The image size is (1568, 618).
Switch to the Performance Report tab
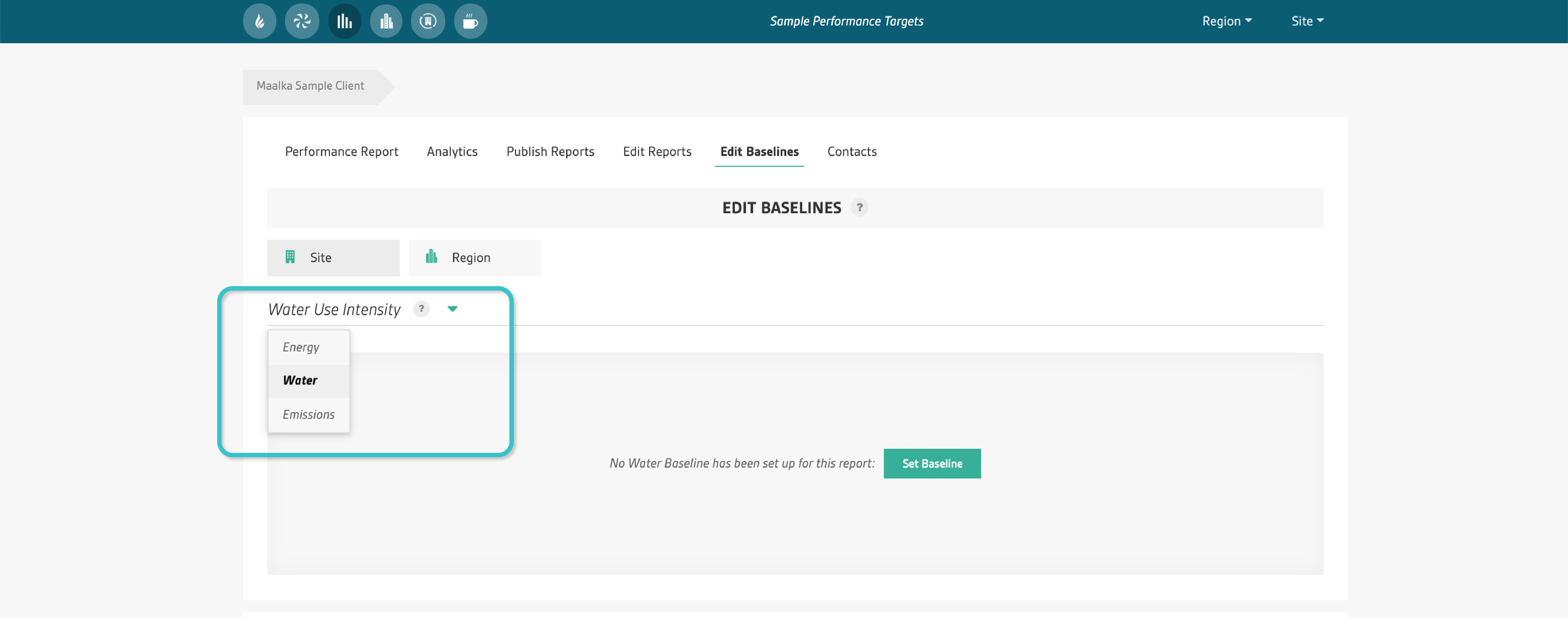(342, 152)
